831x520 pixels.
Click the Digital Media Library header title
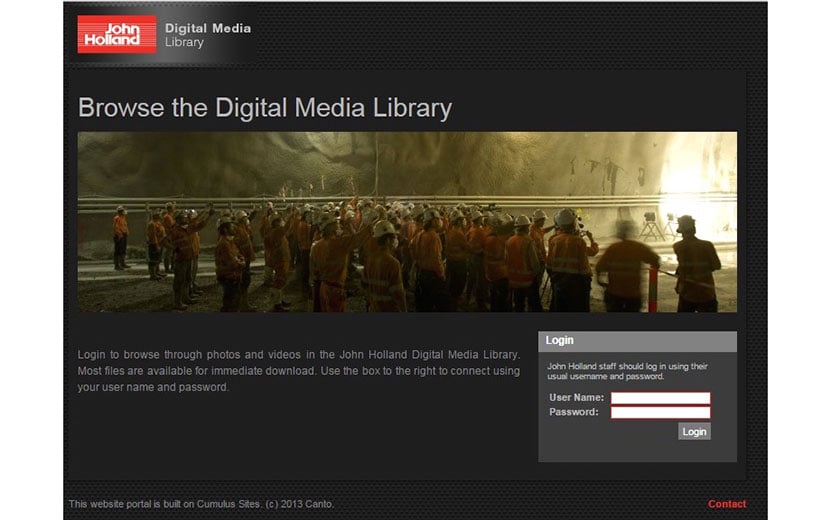pos(207,28)
